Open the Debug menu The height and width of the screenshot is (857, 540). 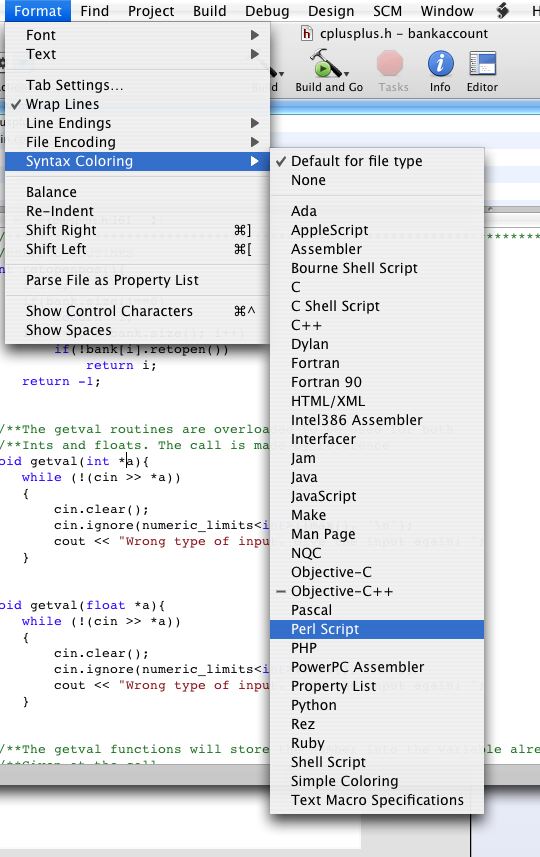(x=267, y=11)
